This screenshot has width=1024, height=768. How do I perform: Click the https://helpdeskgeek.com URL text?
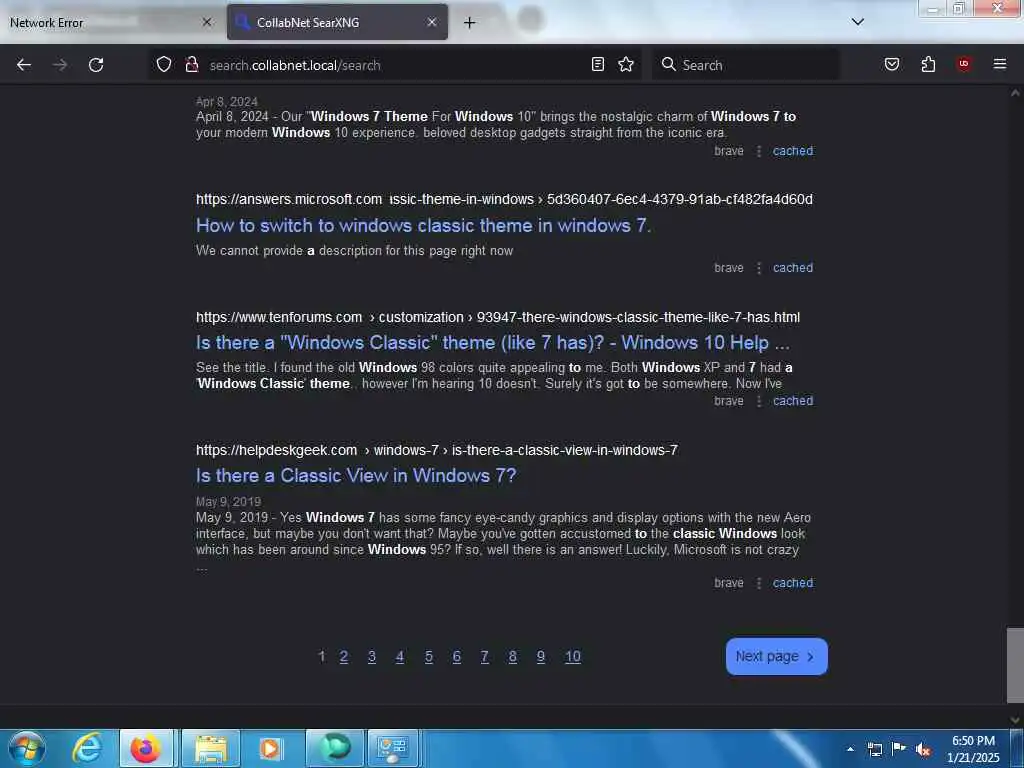[x=276, y=450]
